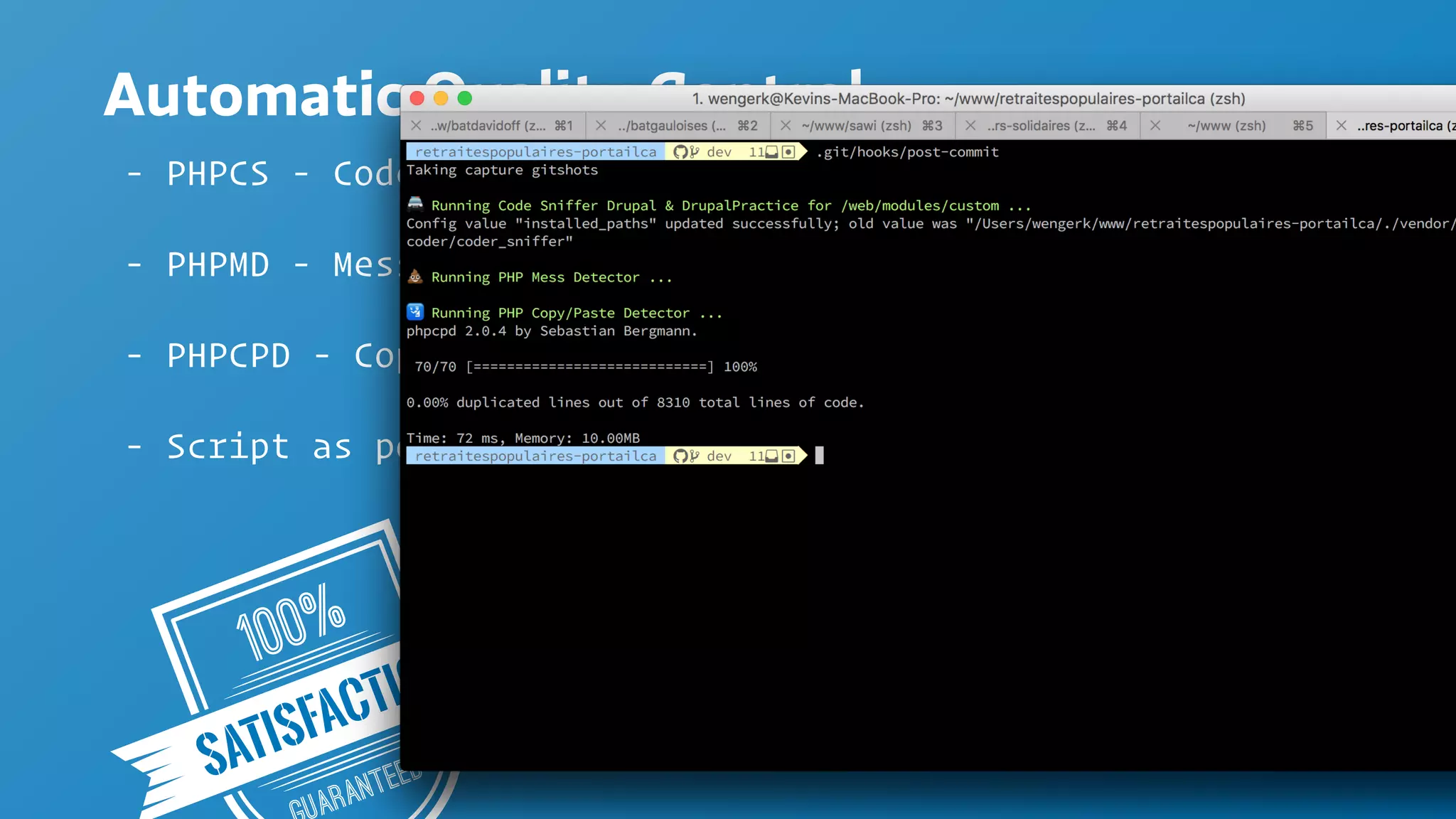Viewport: 1456px width, 819px height.
Task: Click the PHPMD bullet on the slide
Action: click(x=263, y=264)
